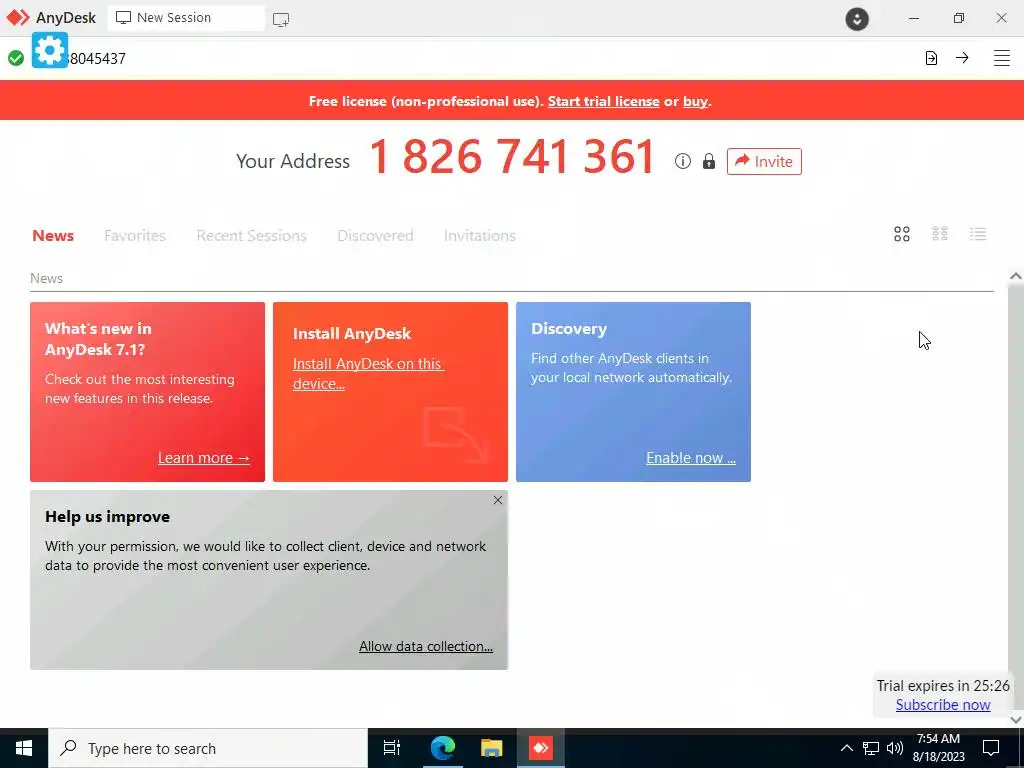
Task: Switch to Discovered tab
Action: pos(375,236)
